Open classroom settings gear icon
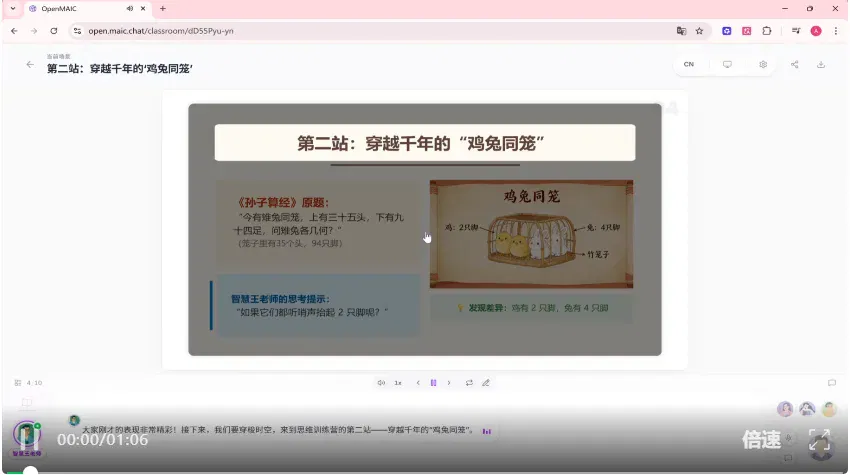Screen dimensions: 850x475 click(x=763, y=65)
